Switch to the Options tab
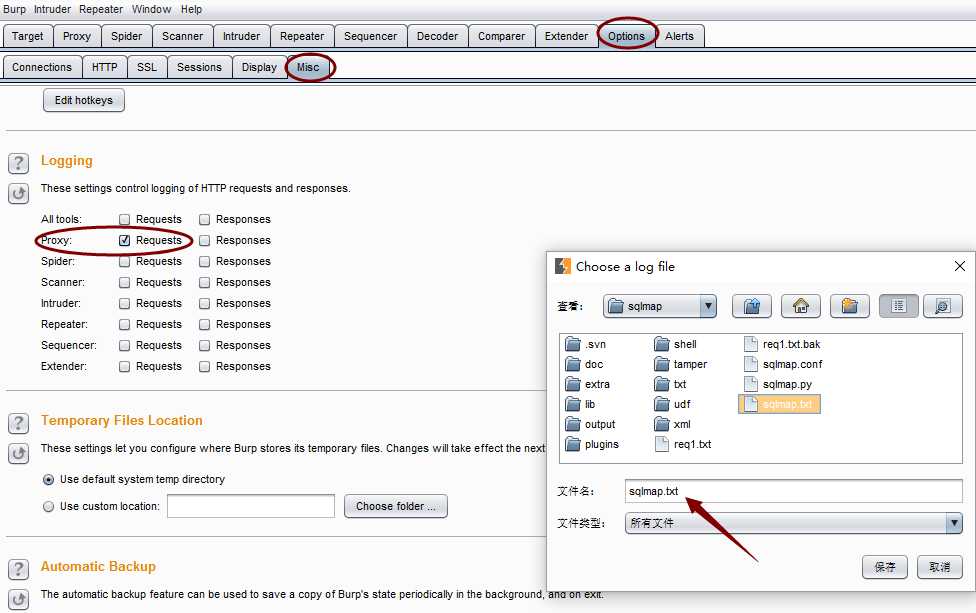The height and width of the screenshot is (613, 976). [x=626, y=36]
